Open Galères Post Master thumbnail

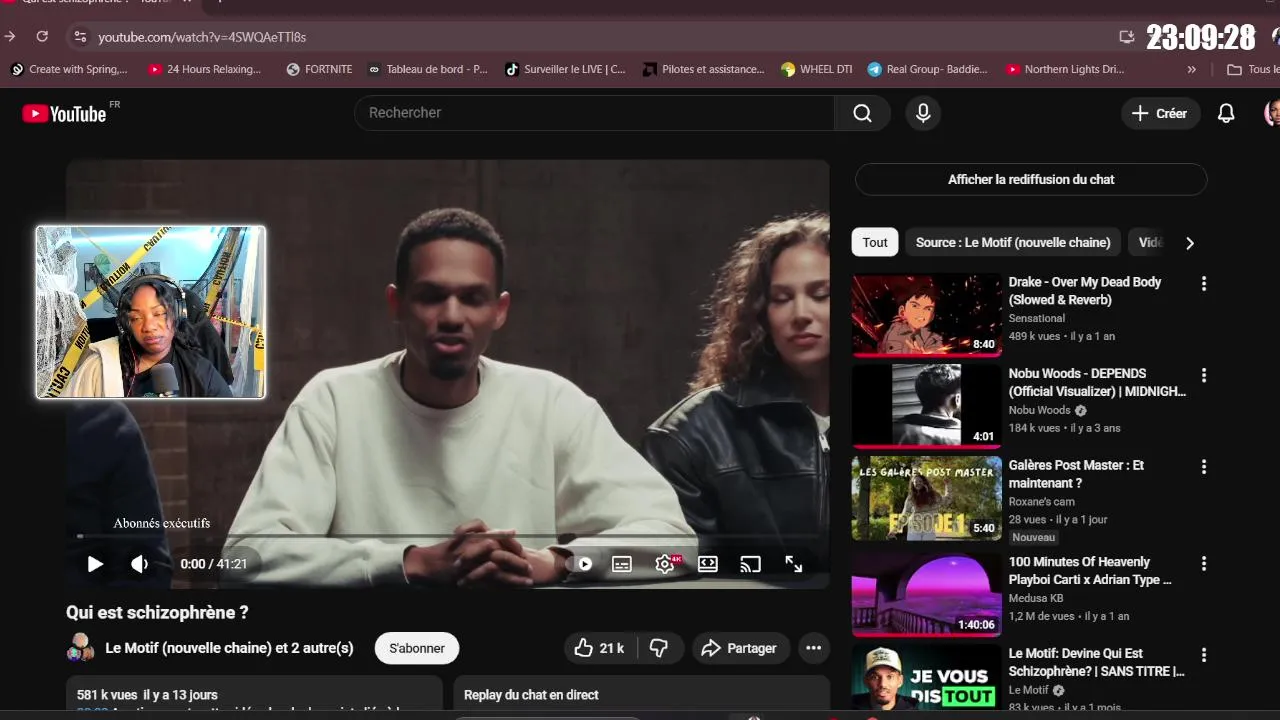[x=926, y=498]
